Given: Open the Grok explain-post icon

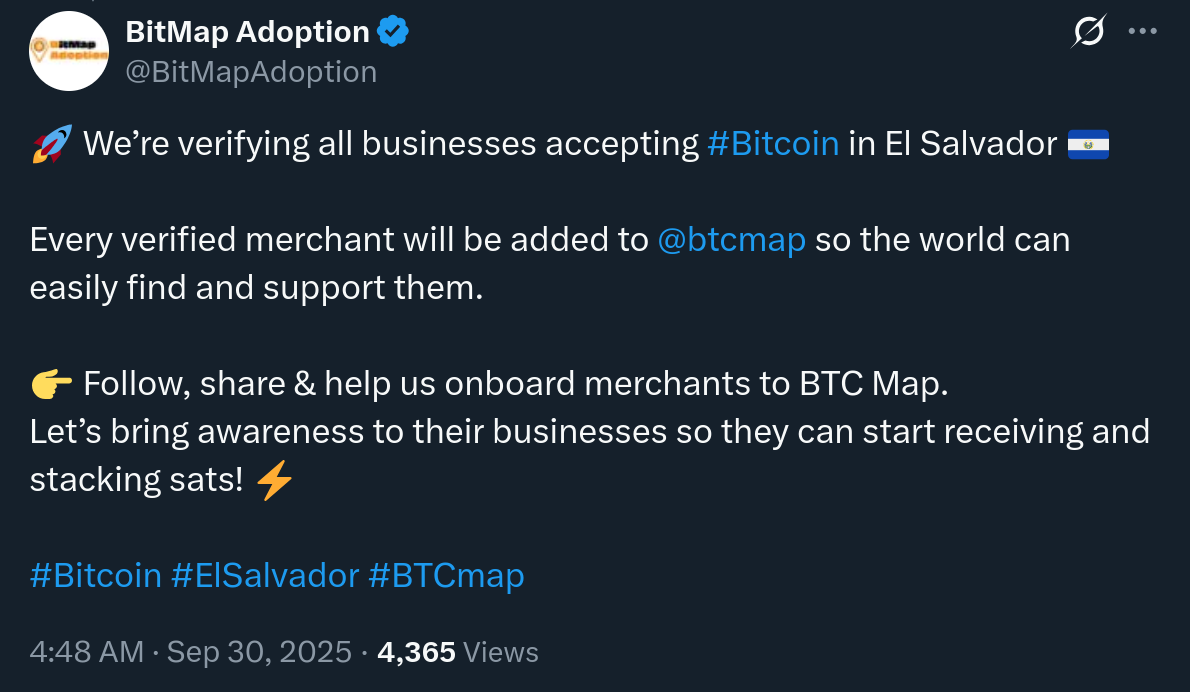Looking at the screenshot, I should click(1089, 33).
